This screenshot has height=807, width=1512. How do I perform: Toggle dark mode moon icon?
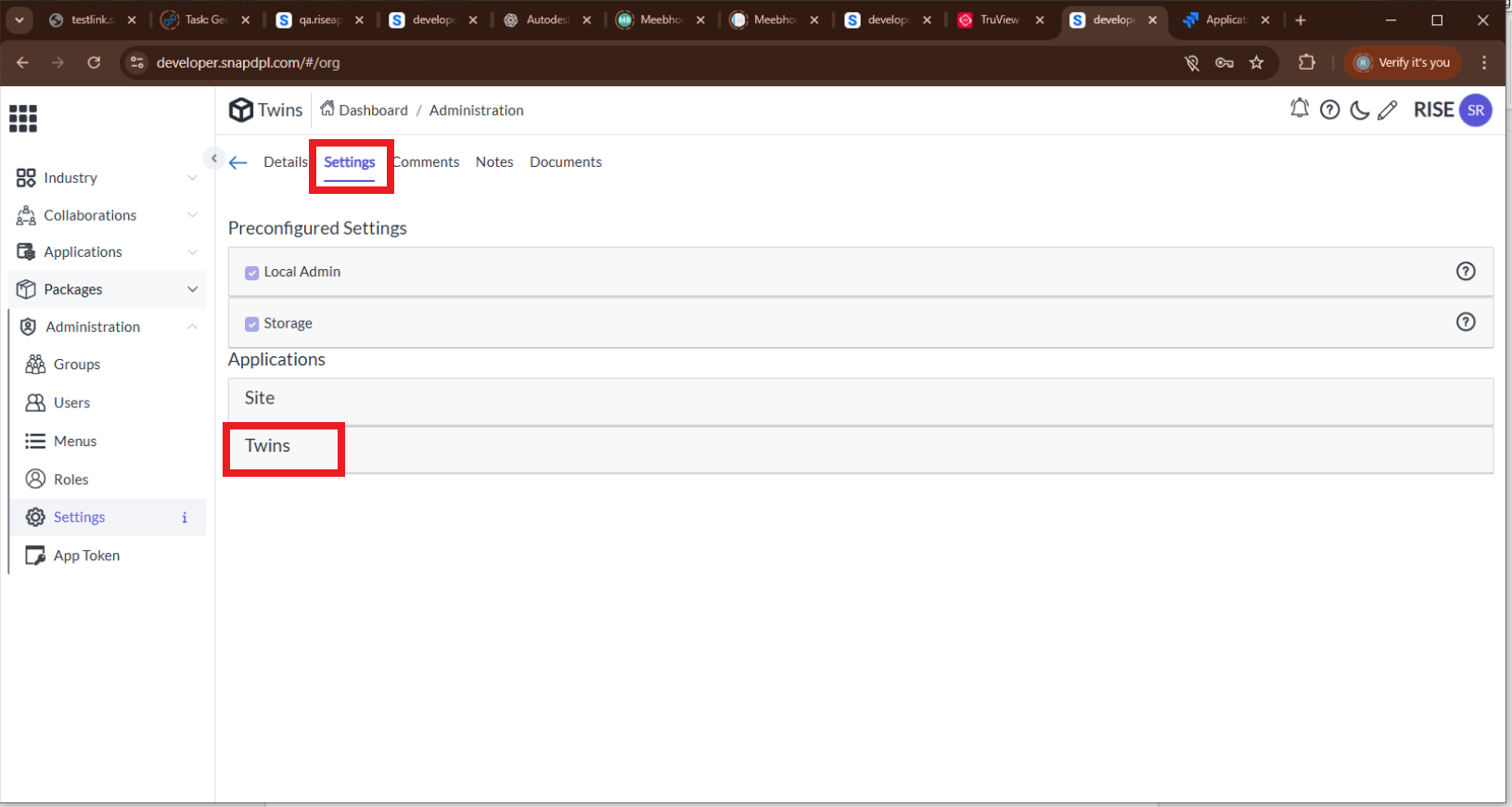tap(1360, 110)
